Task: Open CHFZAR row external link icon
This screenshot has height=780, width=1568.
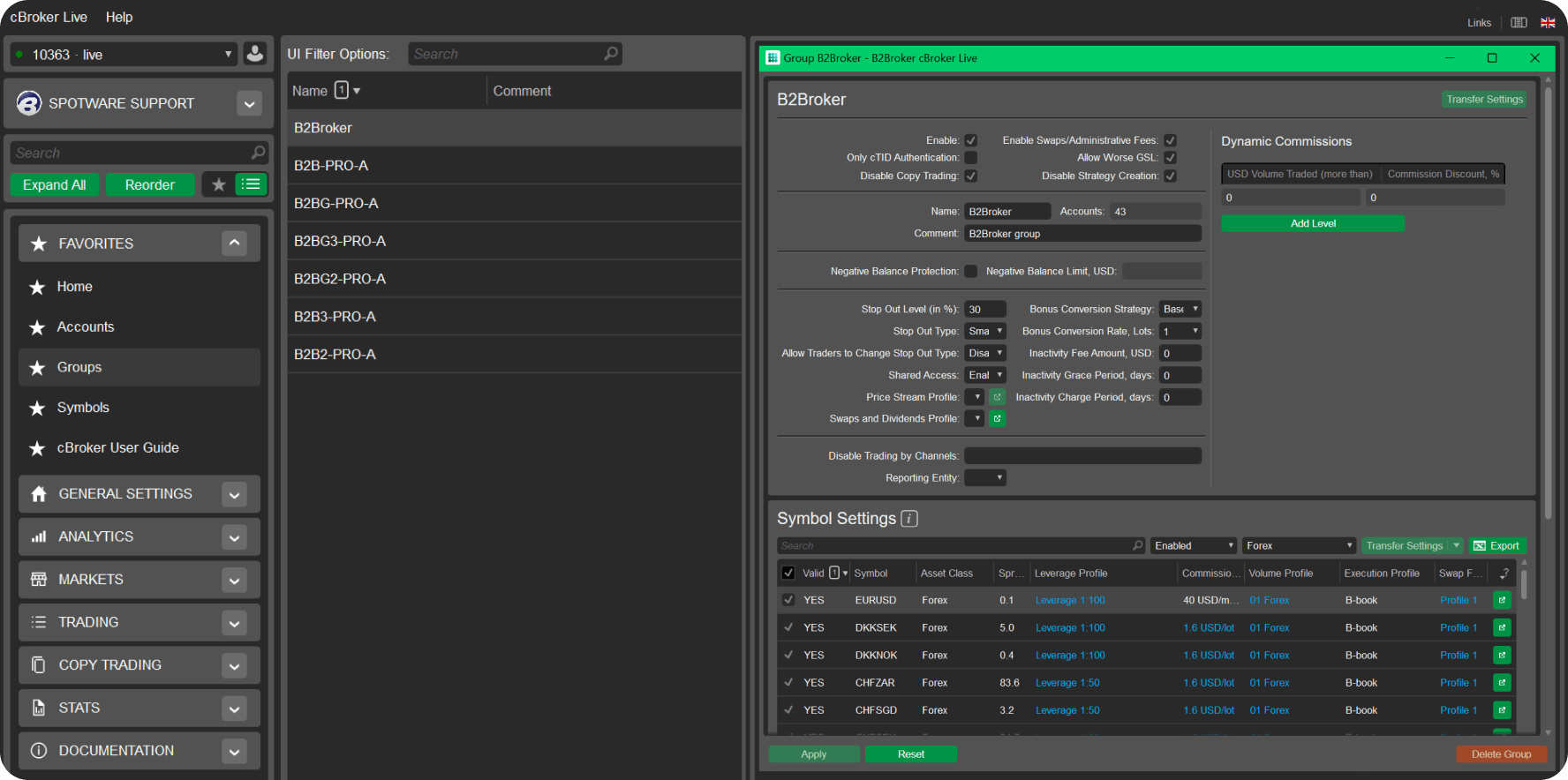Action: point(1502,682)
